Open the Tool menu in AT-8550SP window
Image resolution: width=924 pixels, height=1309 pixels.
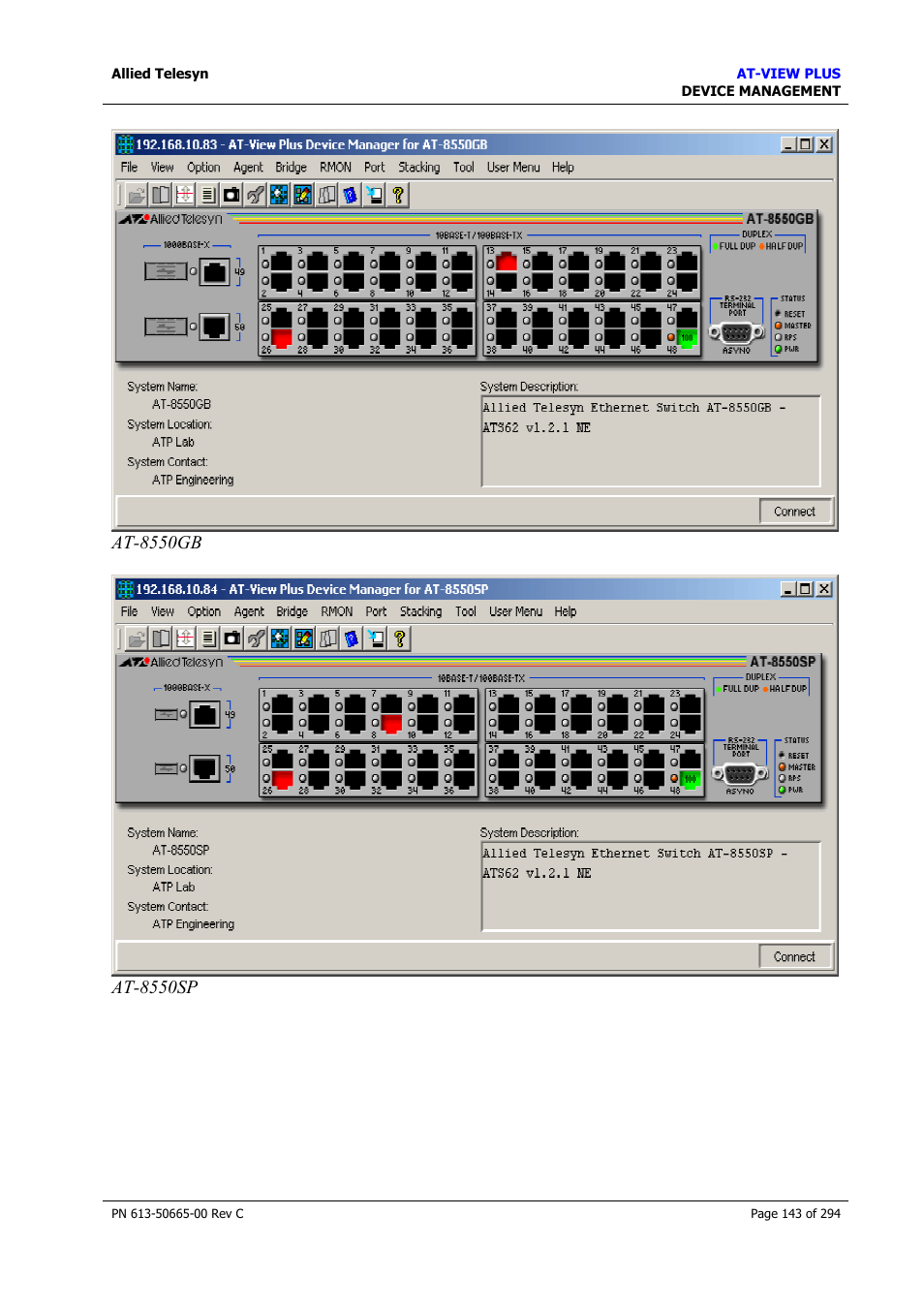pos(466,612)
